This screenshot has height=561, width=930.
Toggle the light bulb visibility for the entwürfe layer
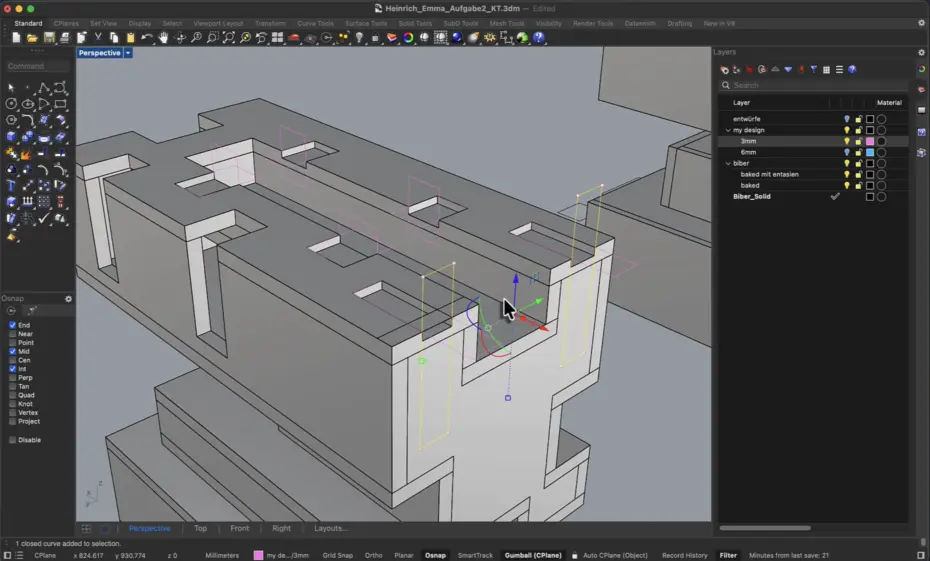[x=847, y=119]
